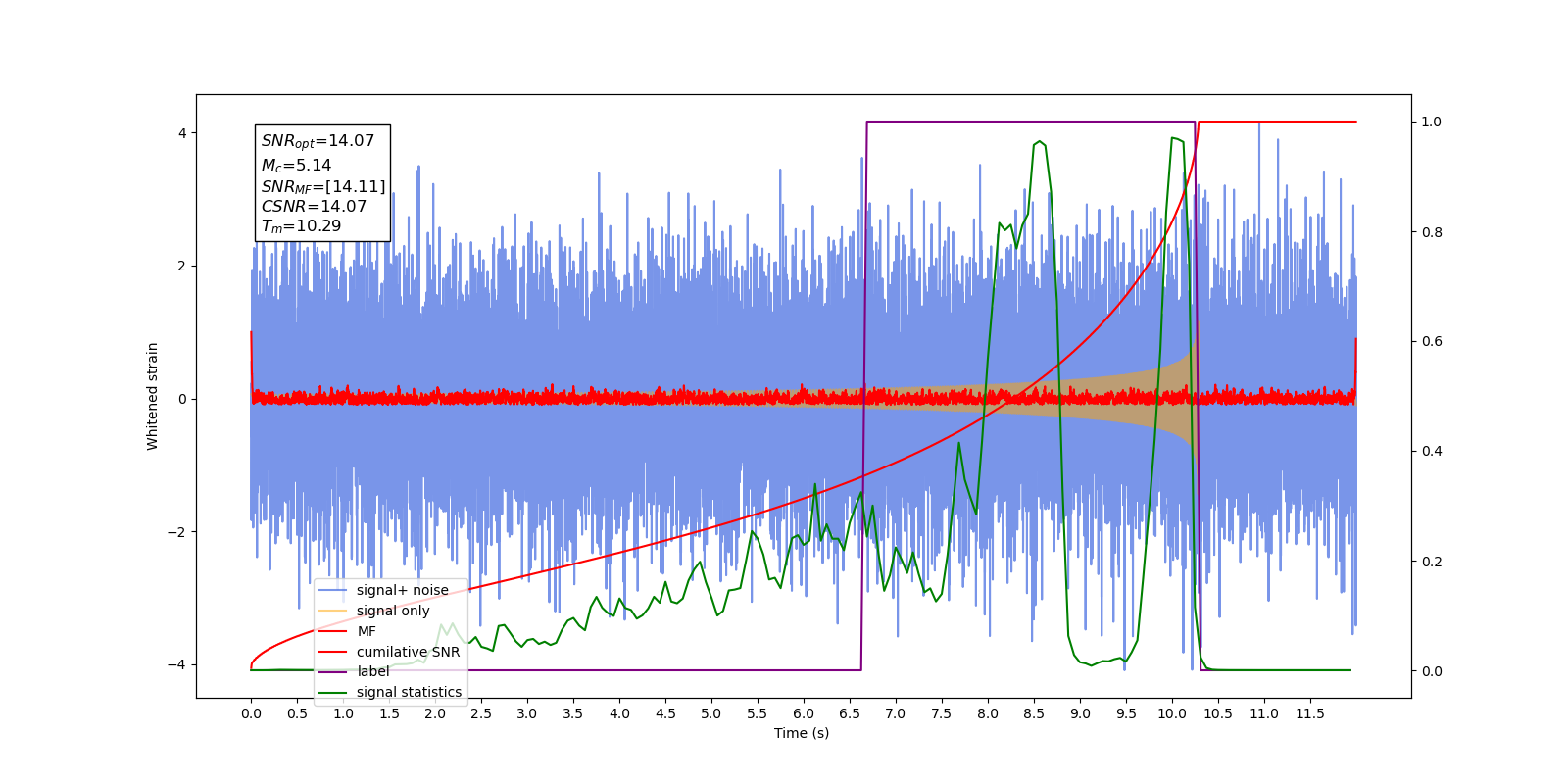Click the 'Time (s)' x-axis label
The image size is (1568, 784).
[x=802, y=733]
